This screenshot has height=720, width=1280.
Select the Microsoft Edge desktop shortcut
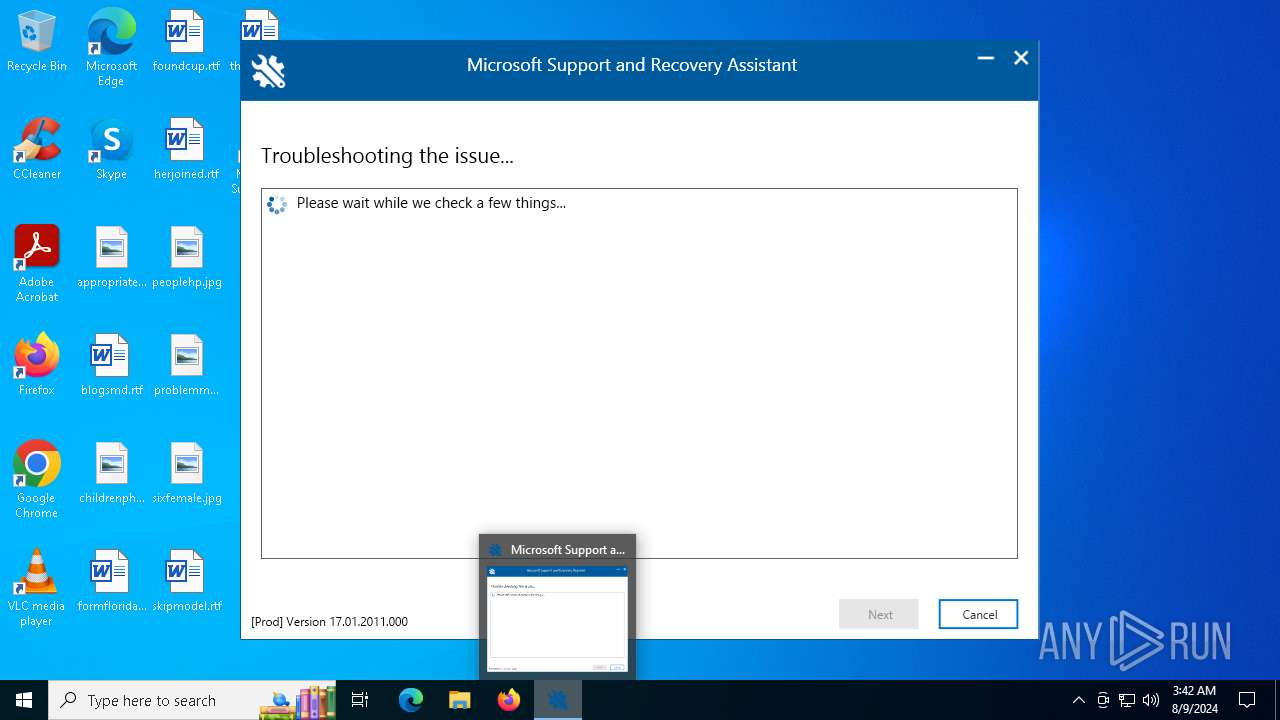(x=111, y=48)
